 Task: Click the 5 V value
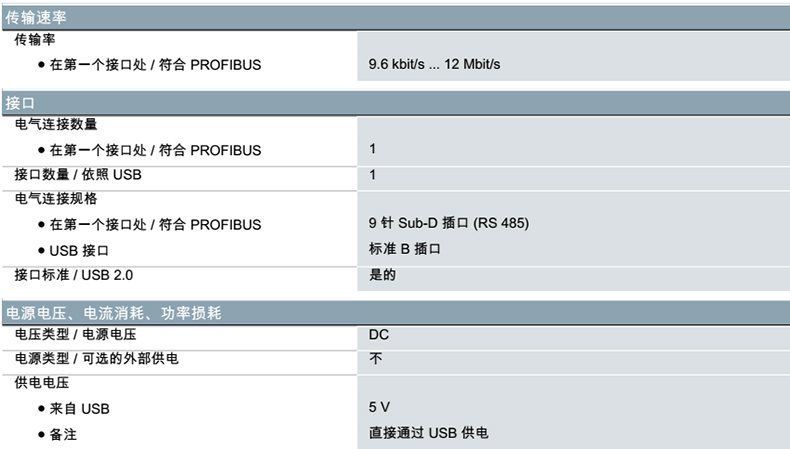click(380, 408)
